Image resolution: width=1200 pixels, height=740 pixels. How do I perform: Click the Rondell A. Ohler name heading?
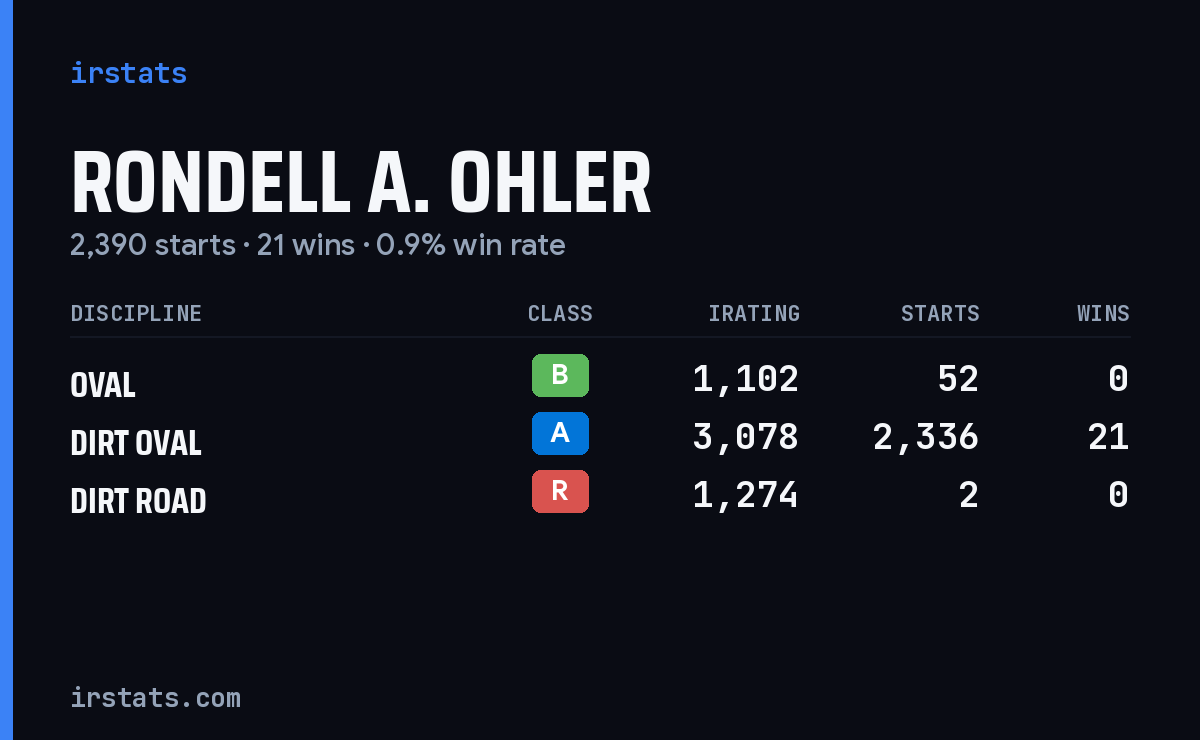(x=361, y=183)
